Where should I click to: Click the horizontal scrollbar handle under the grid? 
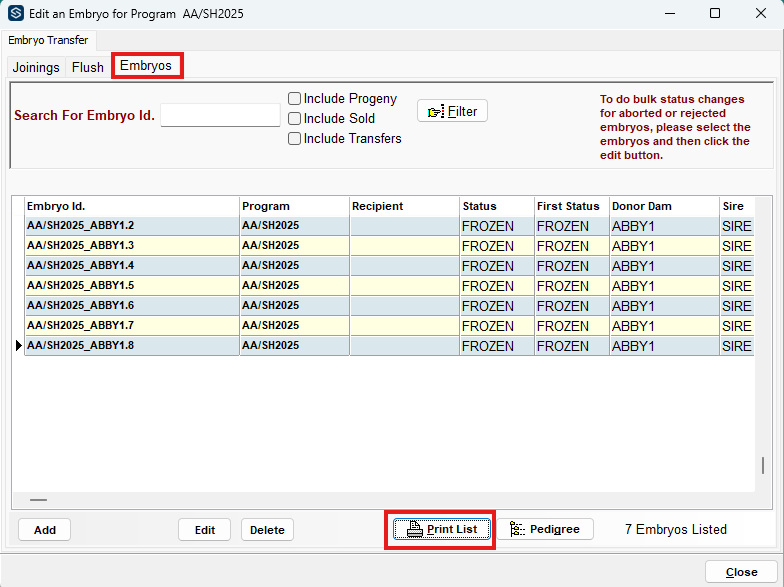38,500
